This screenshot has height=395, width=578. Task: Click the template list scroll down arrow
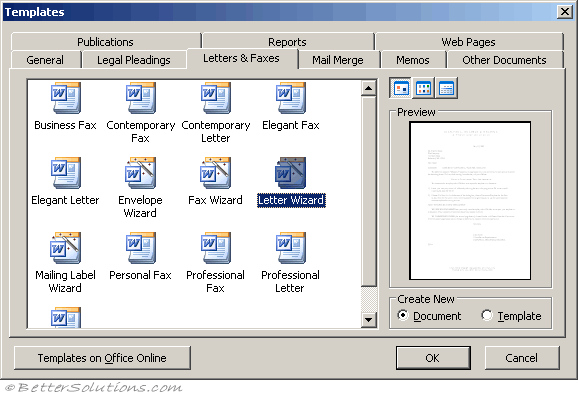[x=368, y=319]
